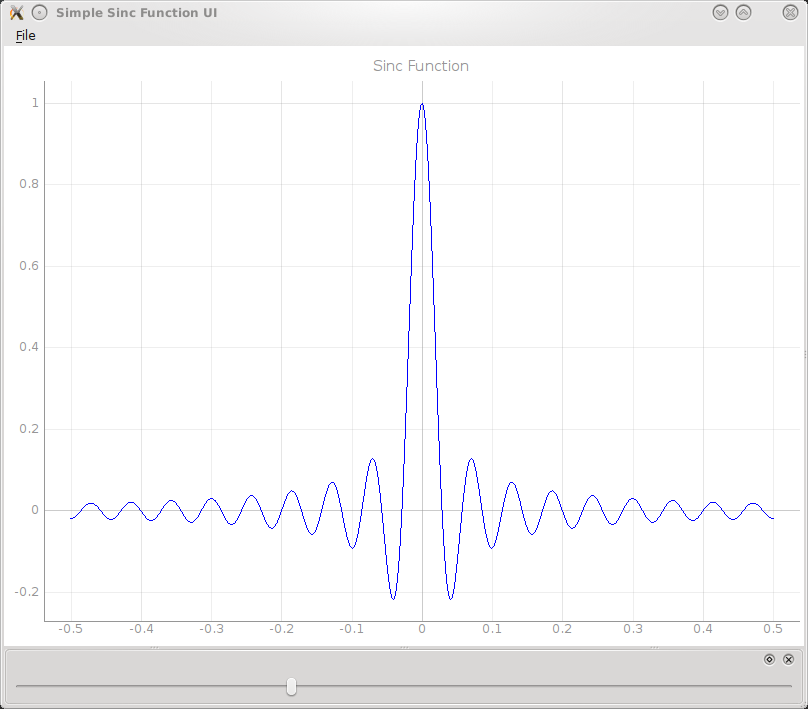Image resolution: width=808 pixels, height=709 pixels.
Task: Click the slider handle
Action: pyautogui.click(x=291, y=686)
